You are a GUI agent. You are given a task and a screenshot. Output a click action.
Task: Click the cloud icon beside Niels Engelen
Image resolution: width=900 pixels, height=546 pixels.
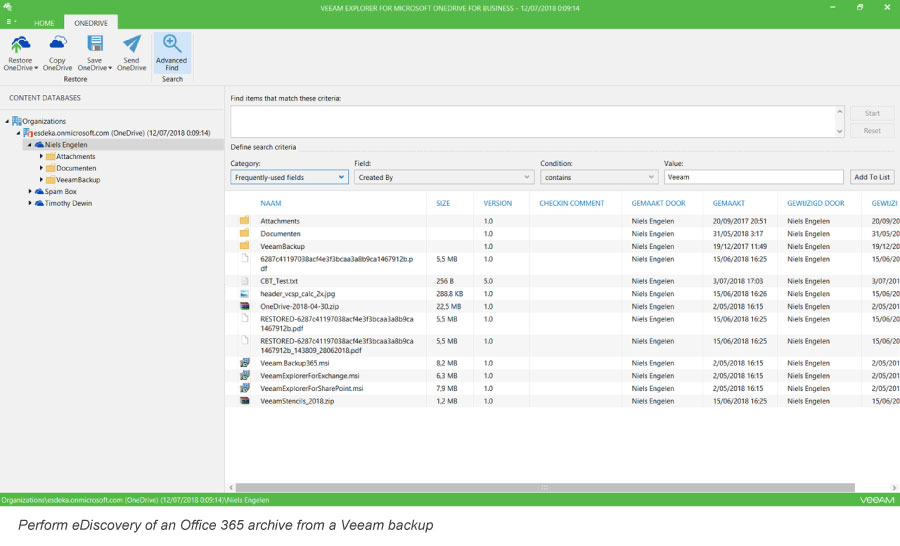(x=39, y=145)
